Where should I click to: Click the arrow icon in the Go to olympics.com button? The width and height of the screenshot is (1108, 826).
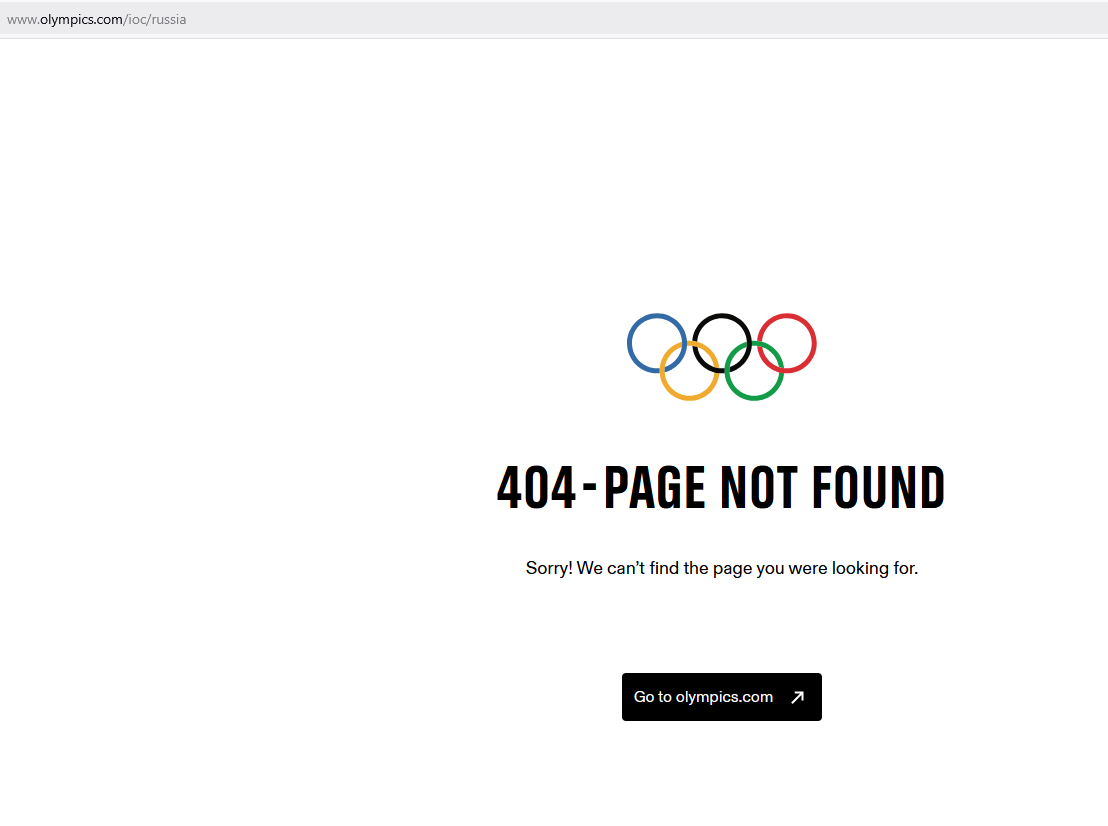798,697
